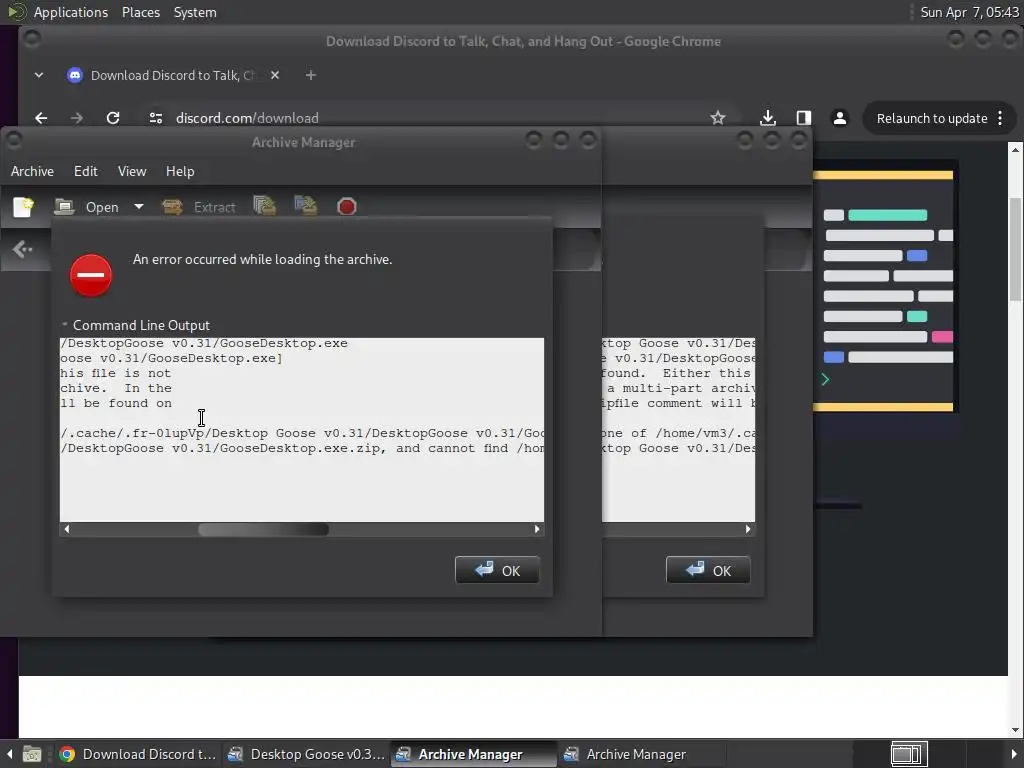Open a new Chrome tab
The height and width of the screenshot is (768, 1024).
pos(311,75)
